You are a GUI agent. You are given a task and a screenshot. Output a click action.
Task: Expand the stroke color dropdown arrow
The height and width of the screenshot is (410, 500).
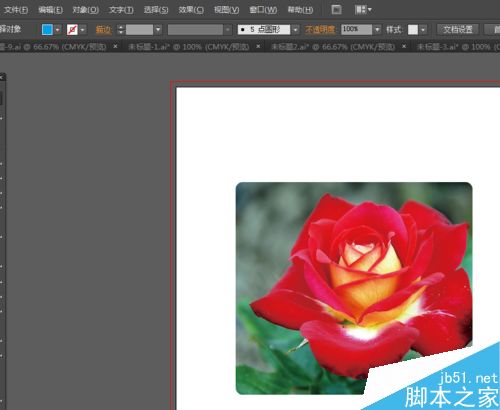[x=82, y=30]
